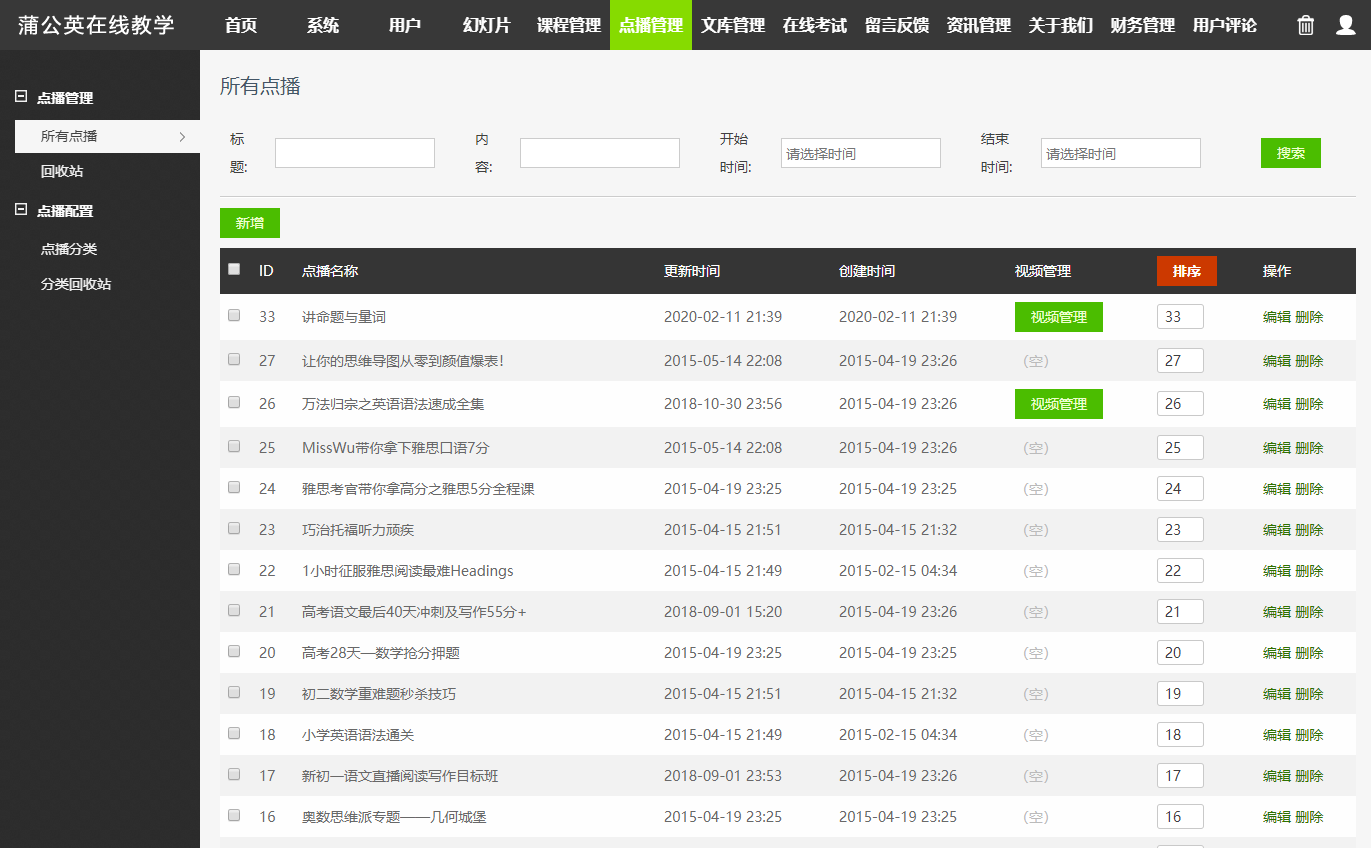Screen dimensions: 1371x848
Task: Select the checkbox for row ID 26
Action: coord(234,402)
